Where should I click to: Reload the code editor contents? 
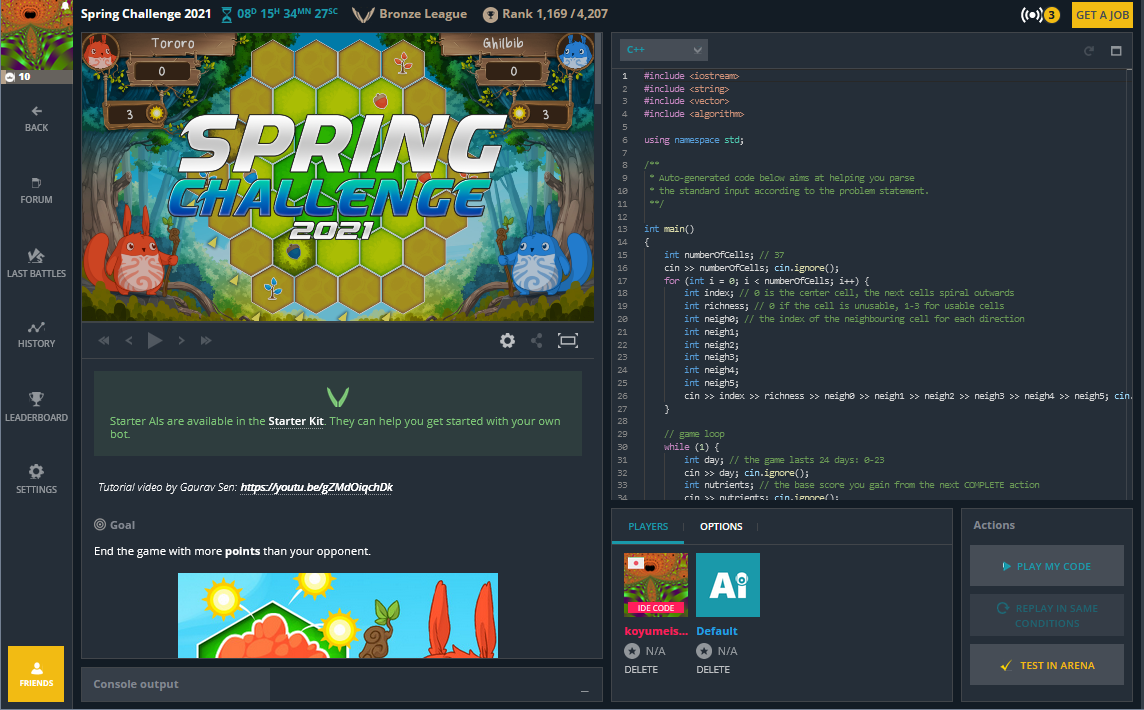[x=1089, y=51]
